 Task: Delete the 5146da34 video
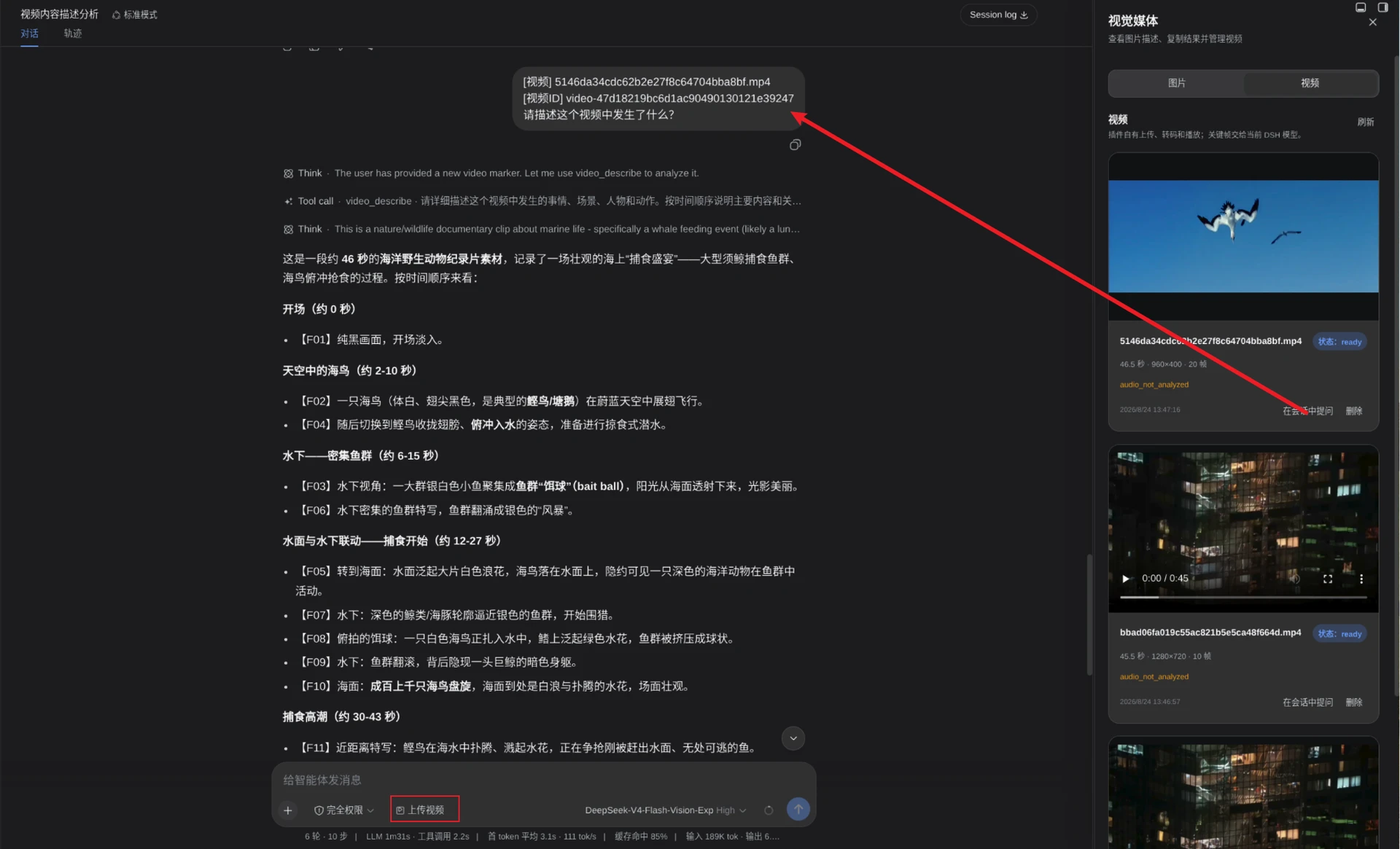pos(1353,411)
